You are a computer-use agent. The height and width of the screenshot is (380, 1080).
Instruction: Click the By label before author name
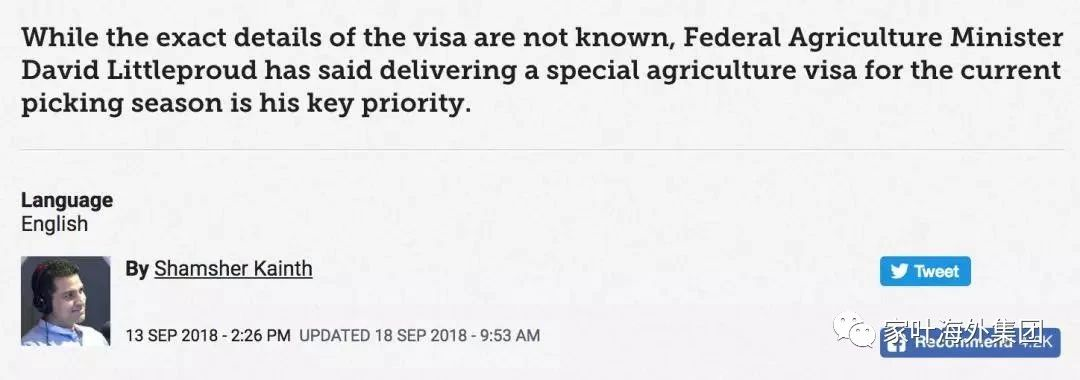click(x=137, y=269)
